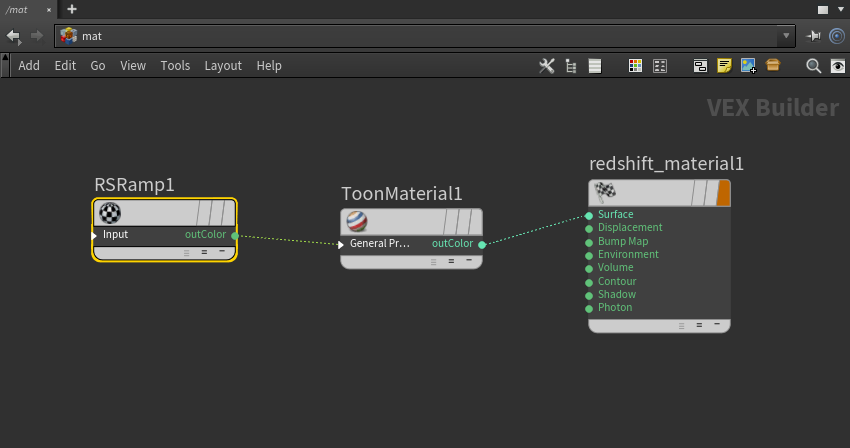Toggle the pin pane icon
This screenshot has height=448, width=850.
[x=813, y=36]
